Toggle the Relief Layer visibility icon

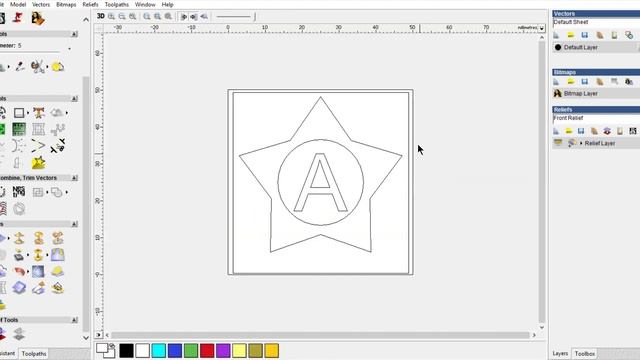[x=558, y=143]
